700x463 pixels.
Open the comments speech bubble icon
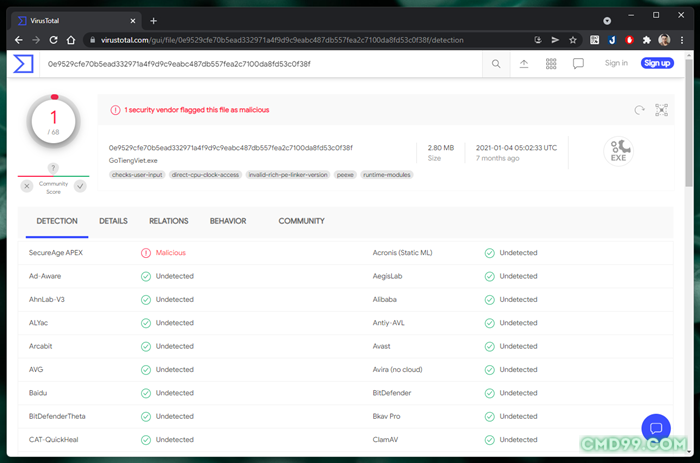tap(578, 64)
